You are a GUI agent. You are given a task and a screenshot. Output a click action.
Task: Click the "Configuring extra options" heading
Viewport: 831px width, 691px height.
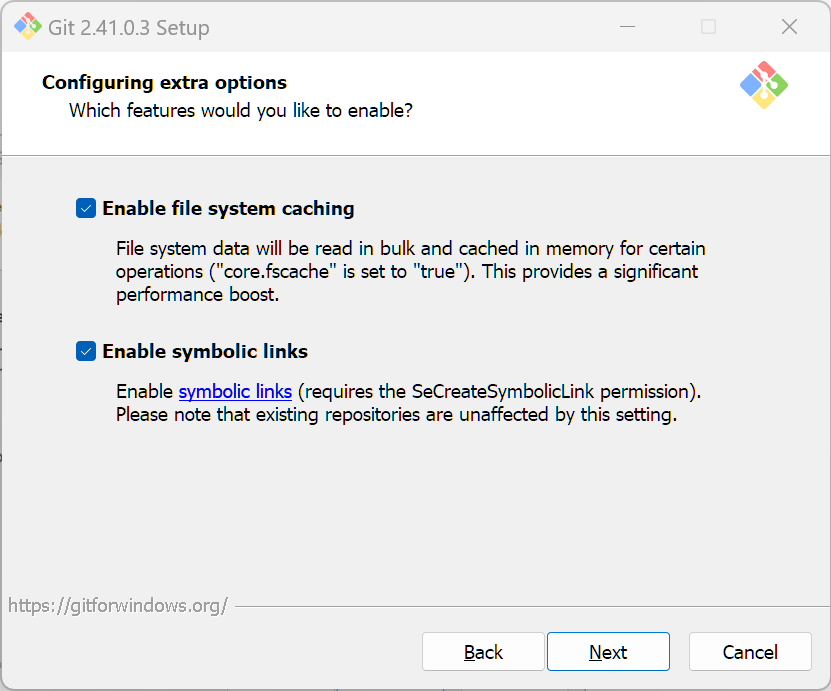tap(164, 83)
